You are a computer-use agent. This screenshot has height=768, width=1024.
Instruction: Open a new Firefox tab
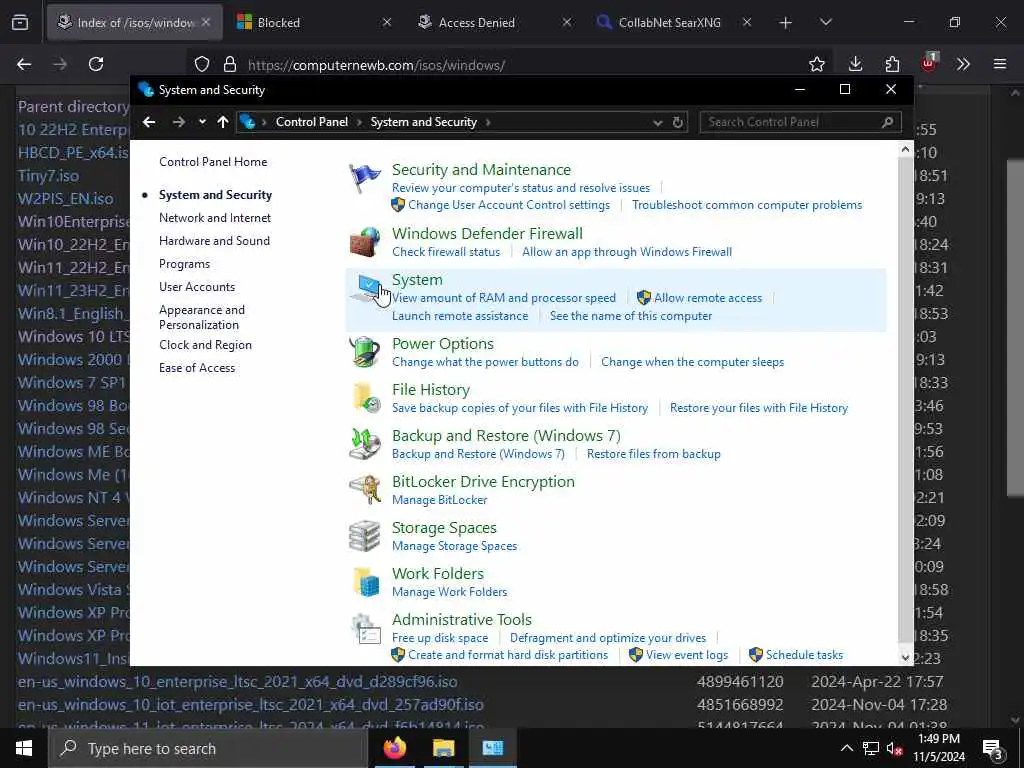[786, 22]
